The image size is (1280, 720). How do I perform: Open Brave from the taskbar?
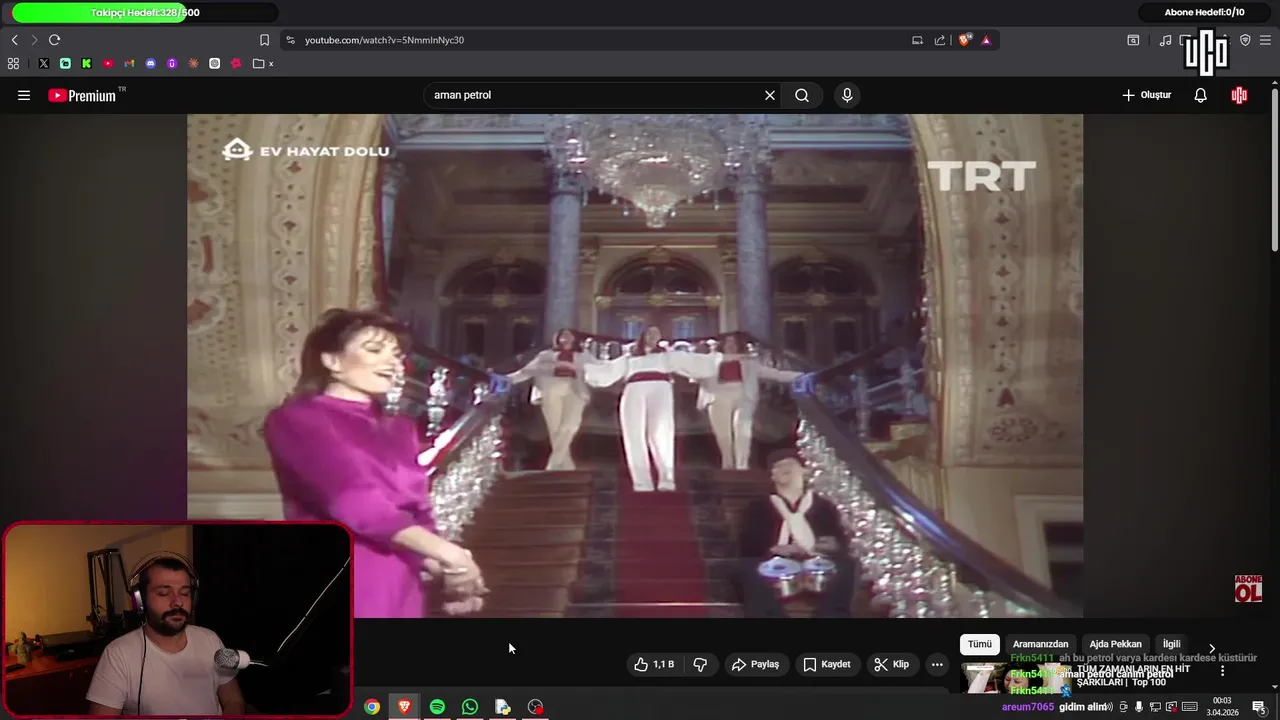pyautogui.click(x=404, y=707)
